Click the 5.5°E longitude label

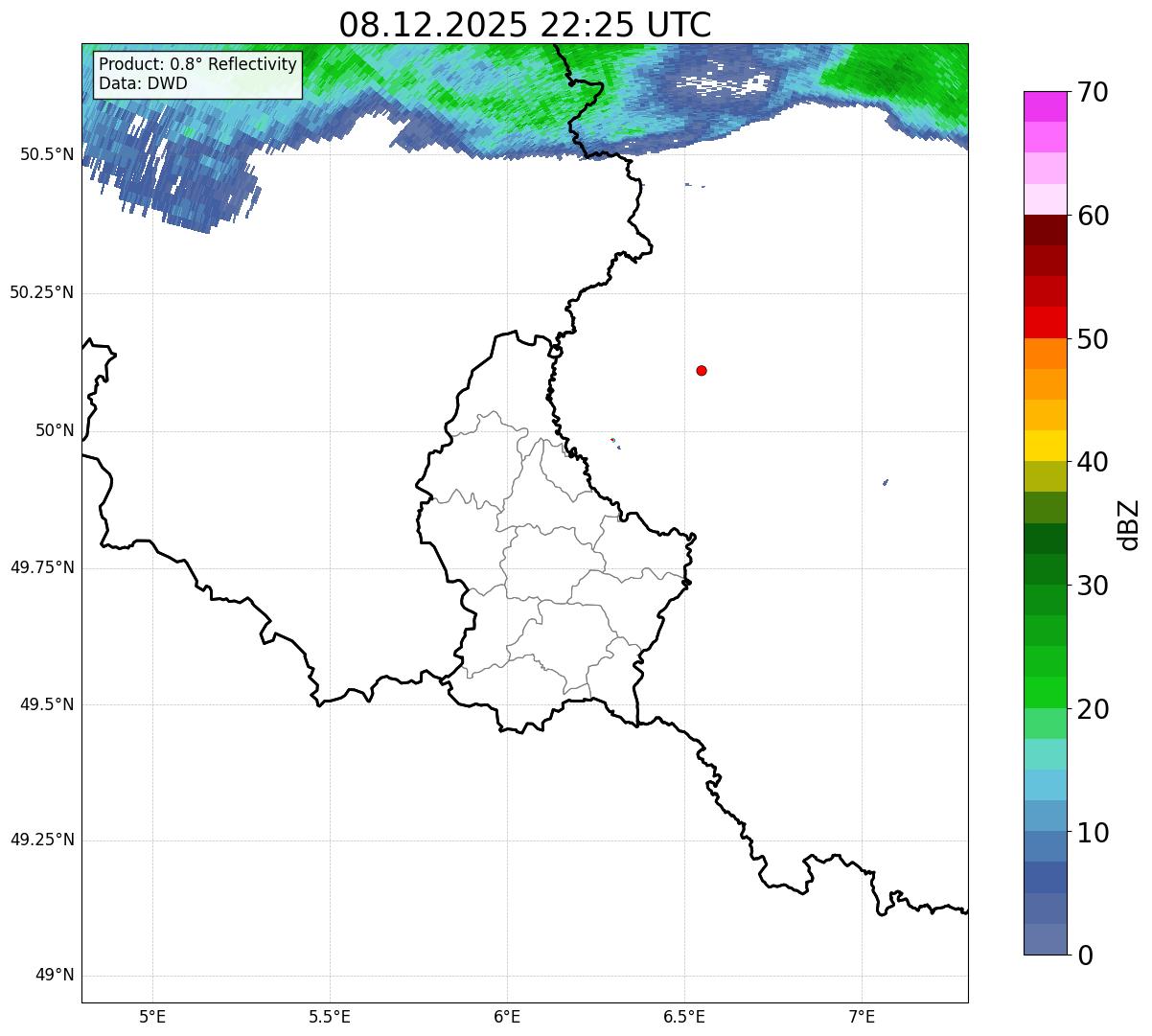pos(330,1016)
